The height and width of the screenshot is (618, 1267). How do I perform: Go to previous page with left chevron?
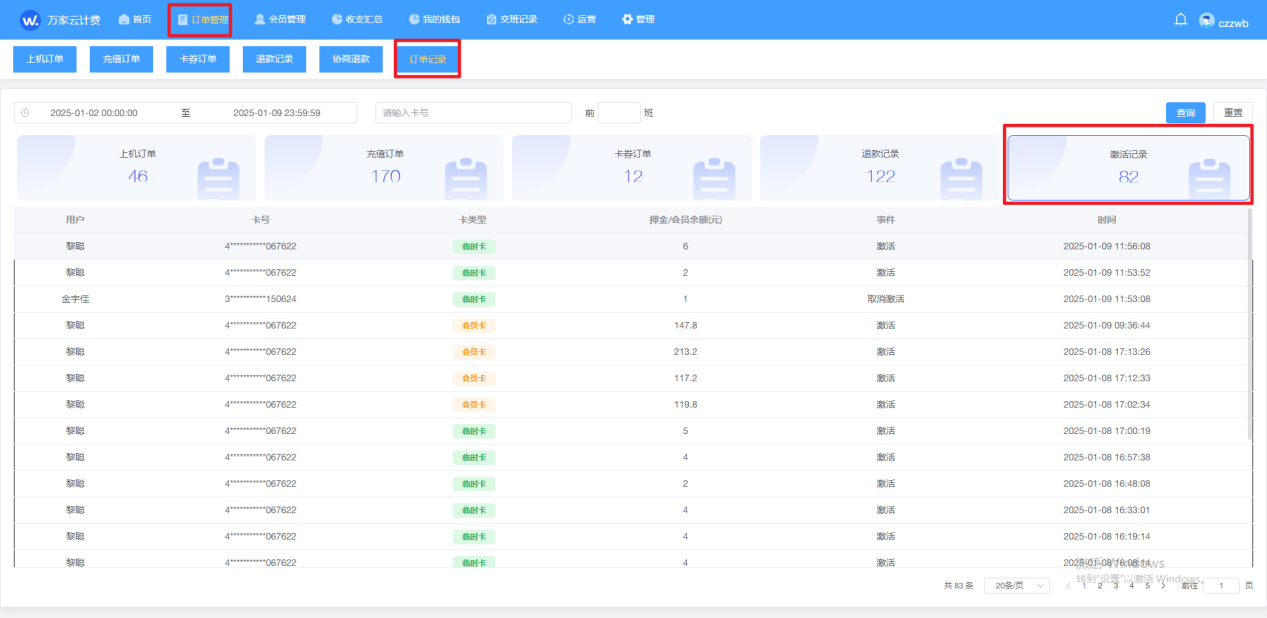(x=1068, y=585)
